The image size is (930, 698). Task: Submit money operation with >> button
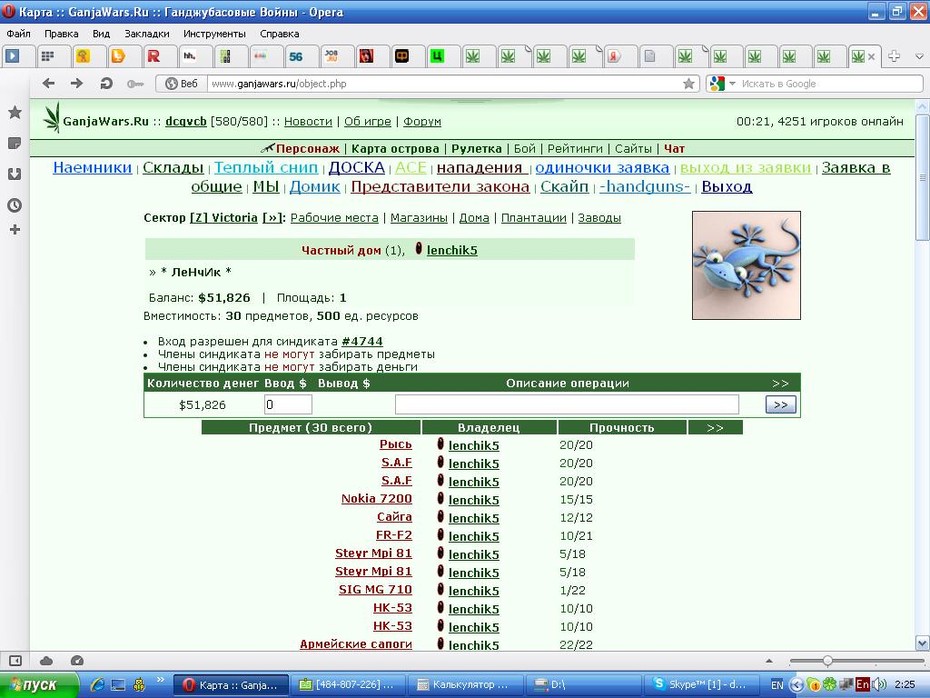pyautogui.click(x=781, y=404)
